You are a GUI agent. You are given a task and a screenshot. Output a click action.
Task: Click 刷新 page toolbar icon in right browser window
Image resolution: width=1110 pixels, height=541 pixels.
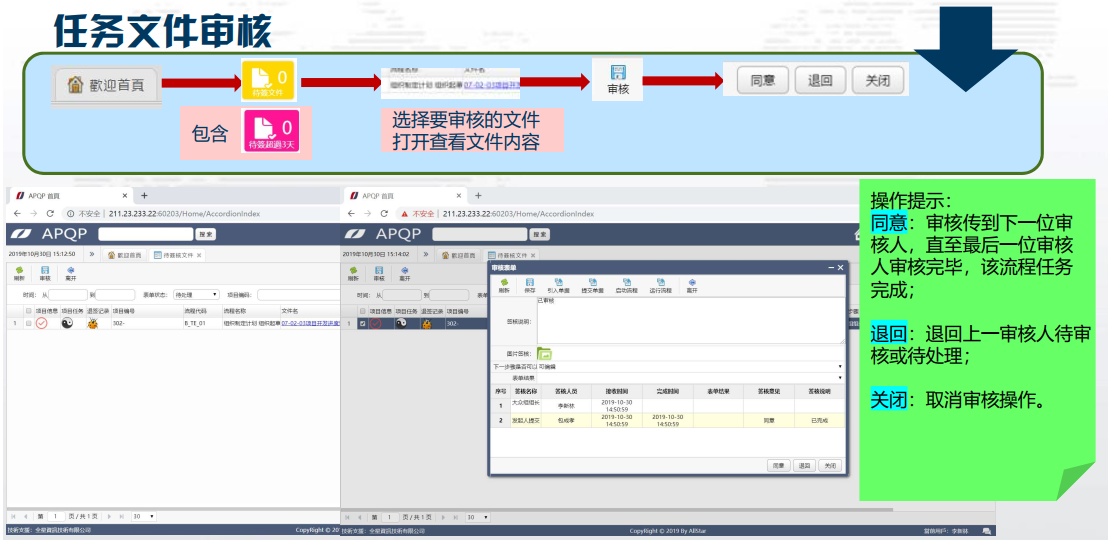[x=353, y=274]
